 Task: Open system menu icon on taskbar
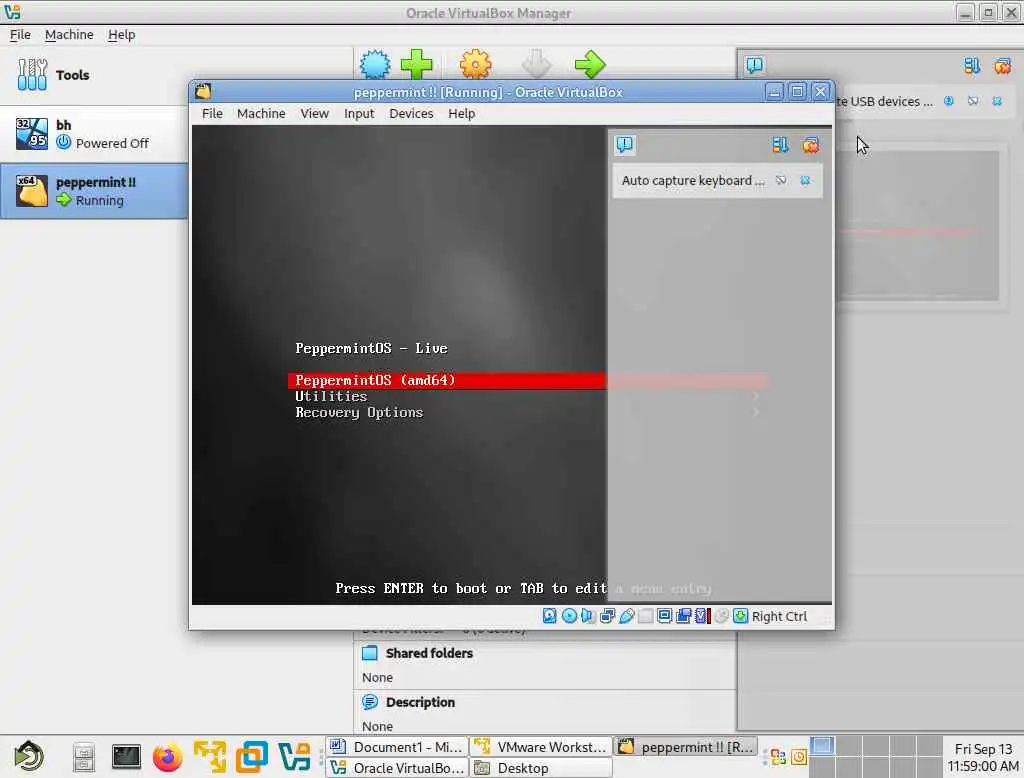[x=29, y=756]
